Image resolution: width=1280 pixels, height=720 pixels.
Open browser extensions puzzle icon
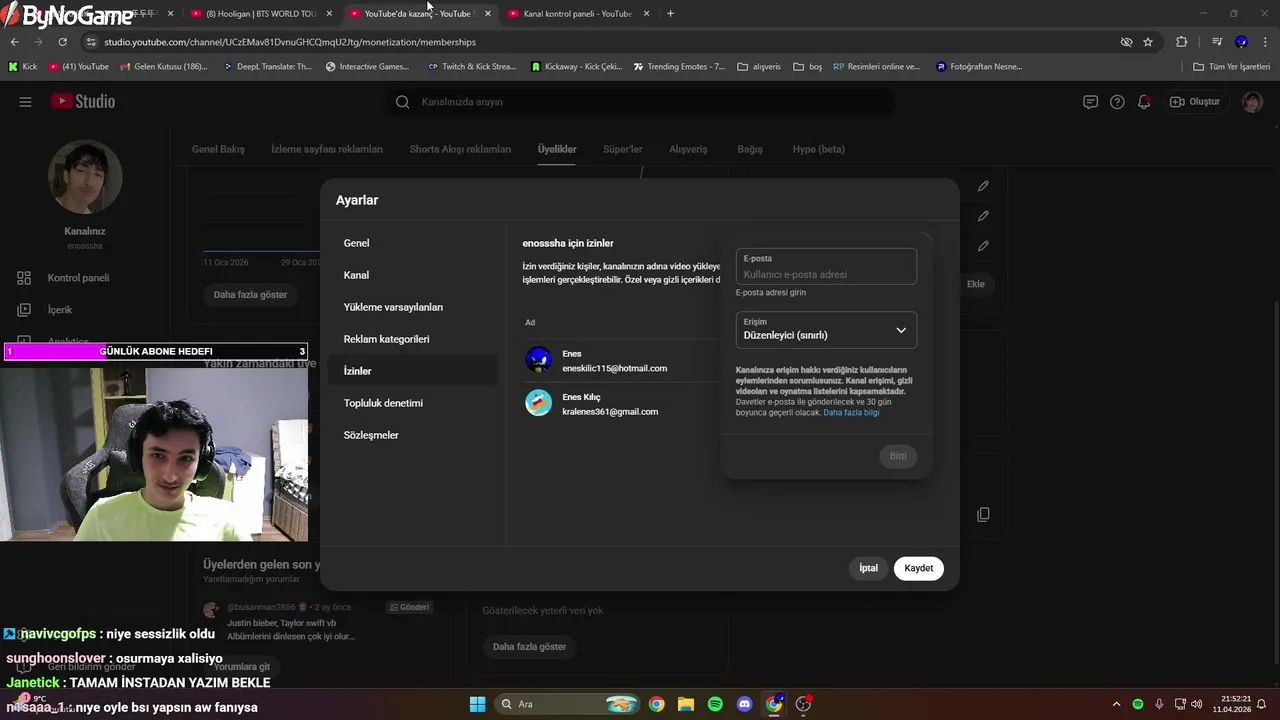point(1181,42)
